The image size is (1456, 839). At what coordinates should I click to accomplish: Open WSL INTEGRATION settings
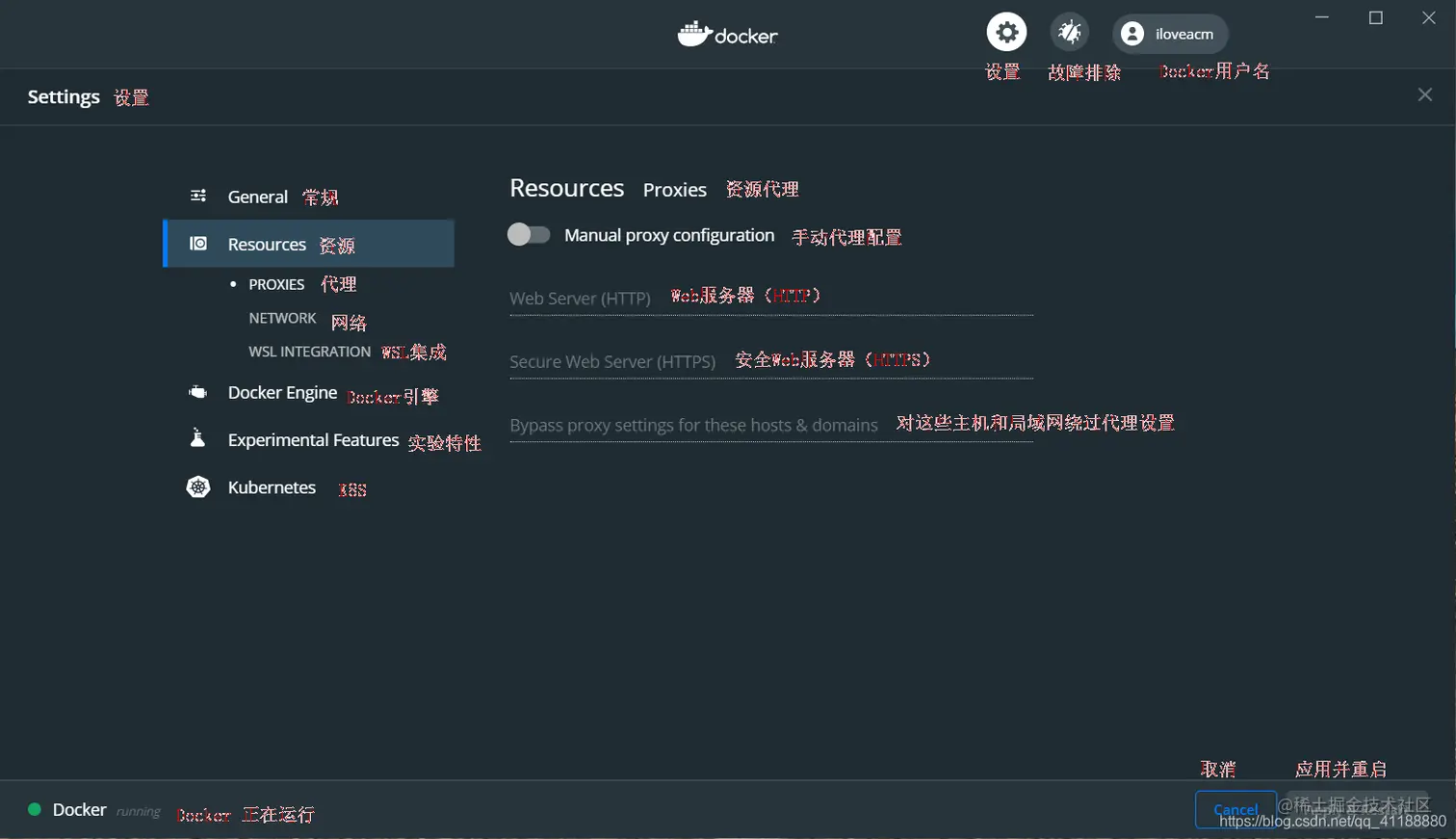[x=309, y=351]
